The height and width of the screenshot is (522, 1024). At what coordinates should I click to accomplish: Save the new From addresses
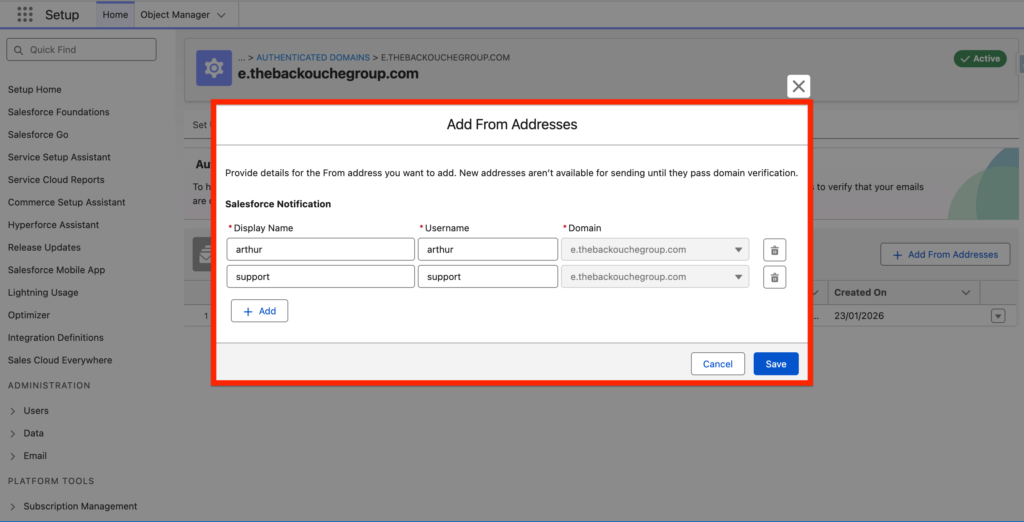776,364
